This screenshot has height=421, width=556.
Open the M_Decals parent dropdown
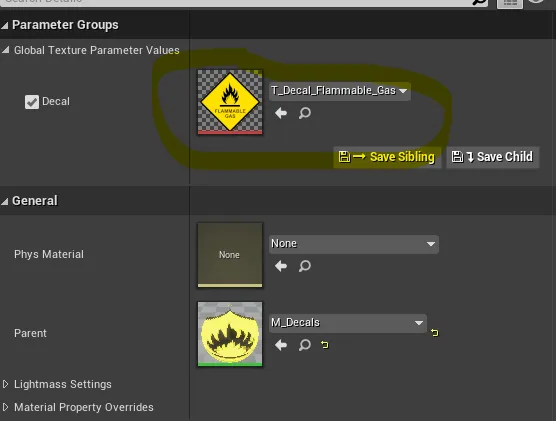348,323
